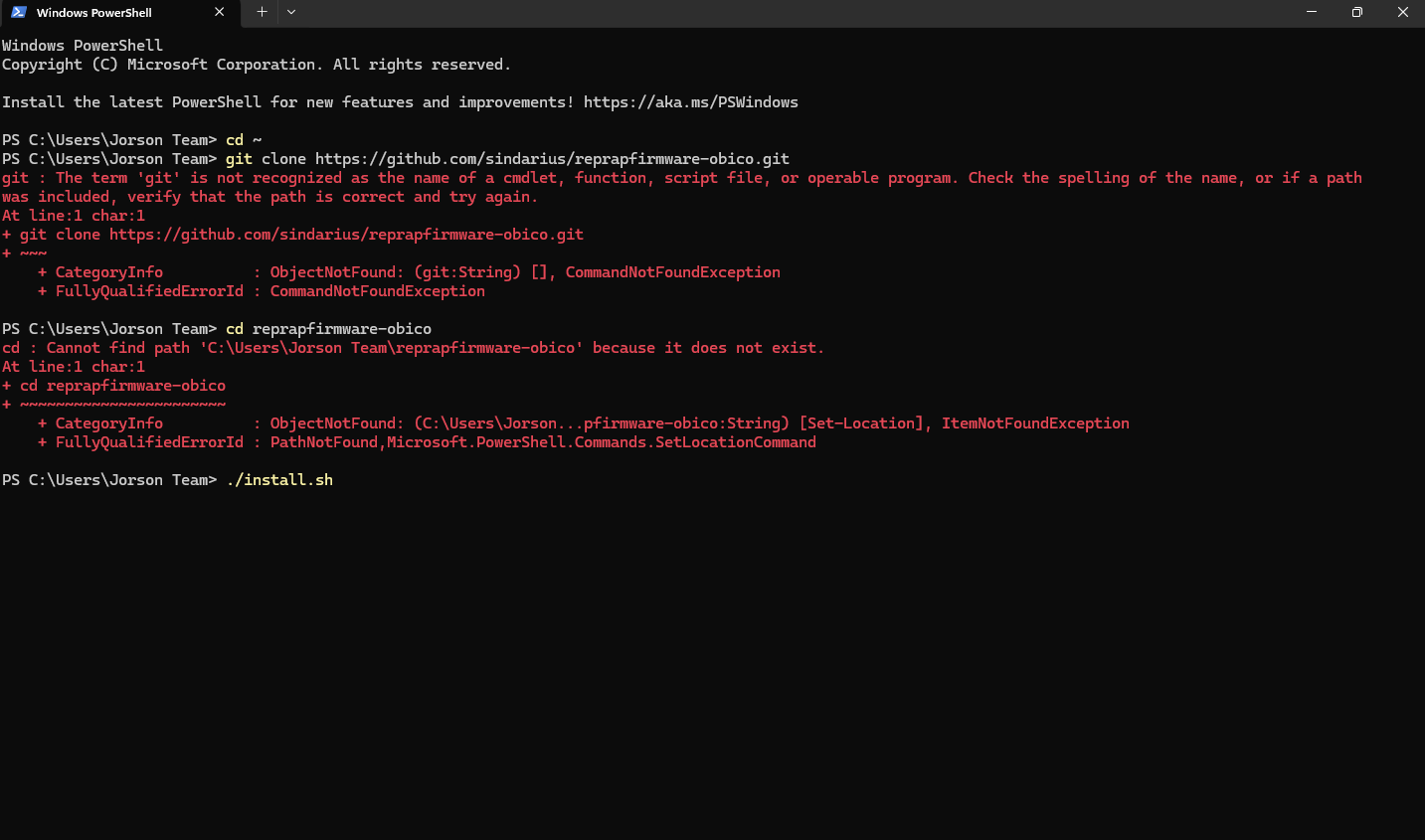Click the './install.sh' command text
Image resolution: width=1425 pixels, height=840 pixels.
tap(279, 480)
